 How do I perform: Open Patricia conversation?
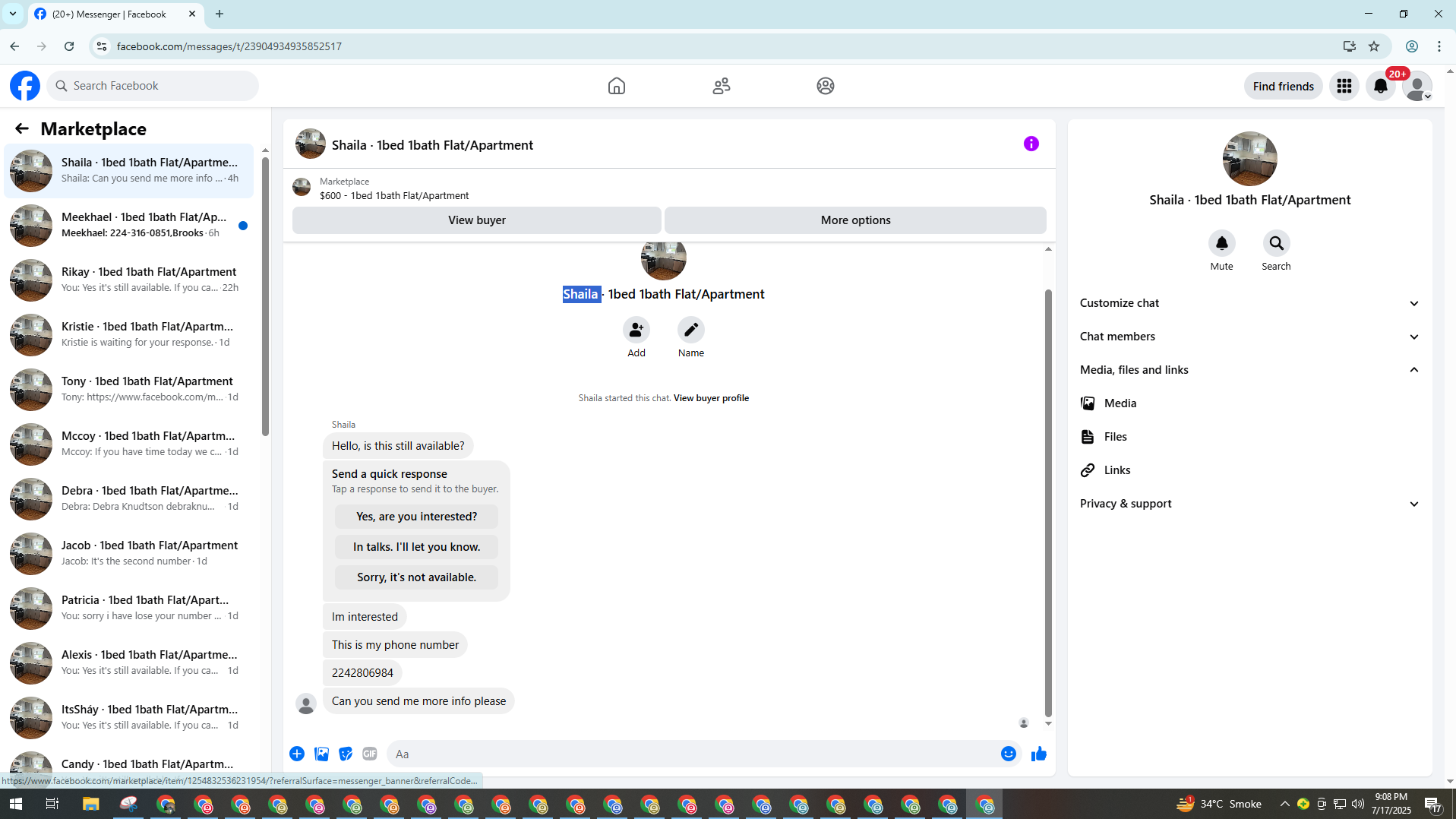(129, 609)
